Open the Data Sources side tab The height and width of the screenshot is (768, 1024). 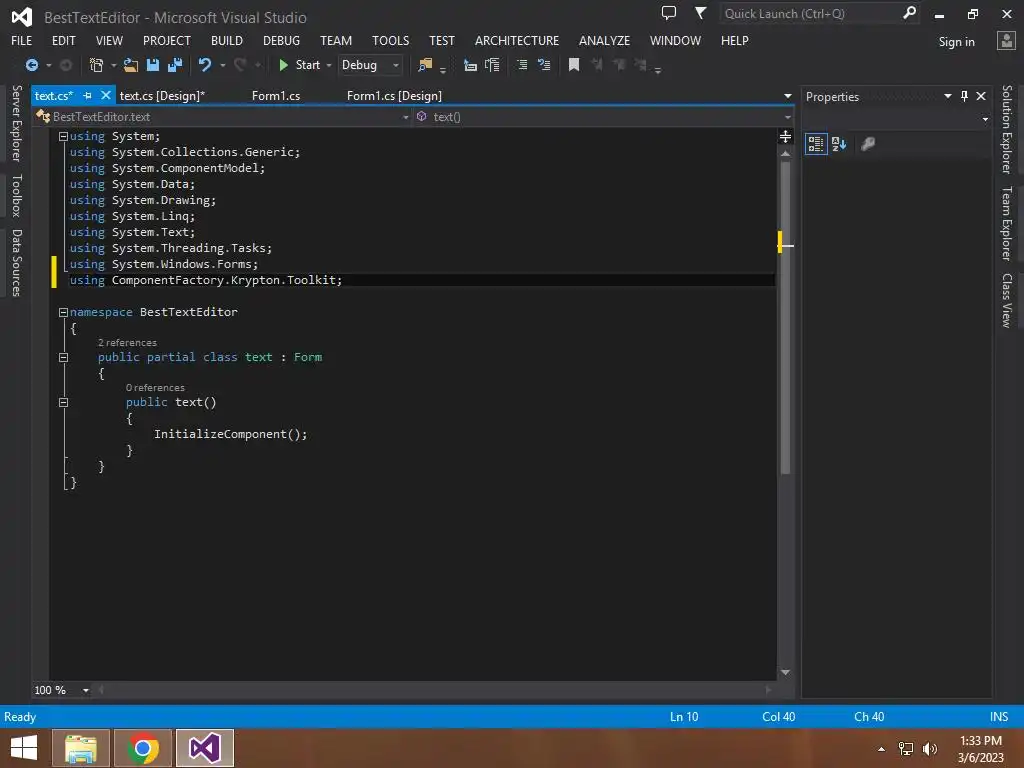click(16, 263)
